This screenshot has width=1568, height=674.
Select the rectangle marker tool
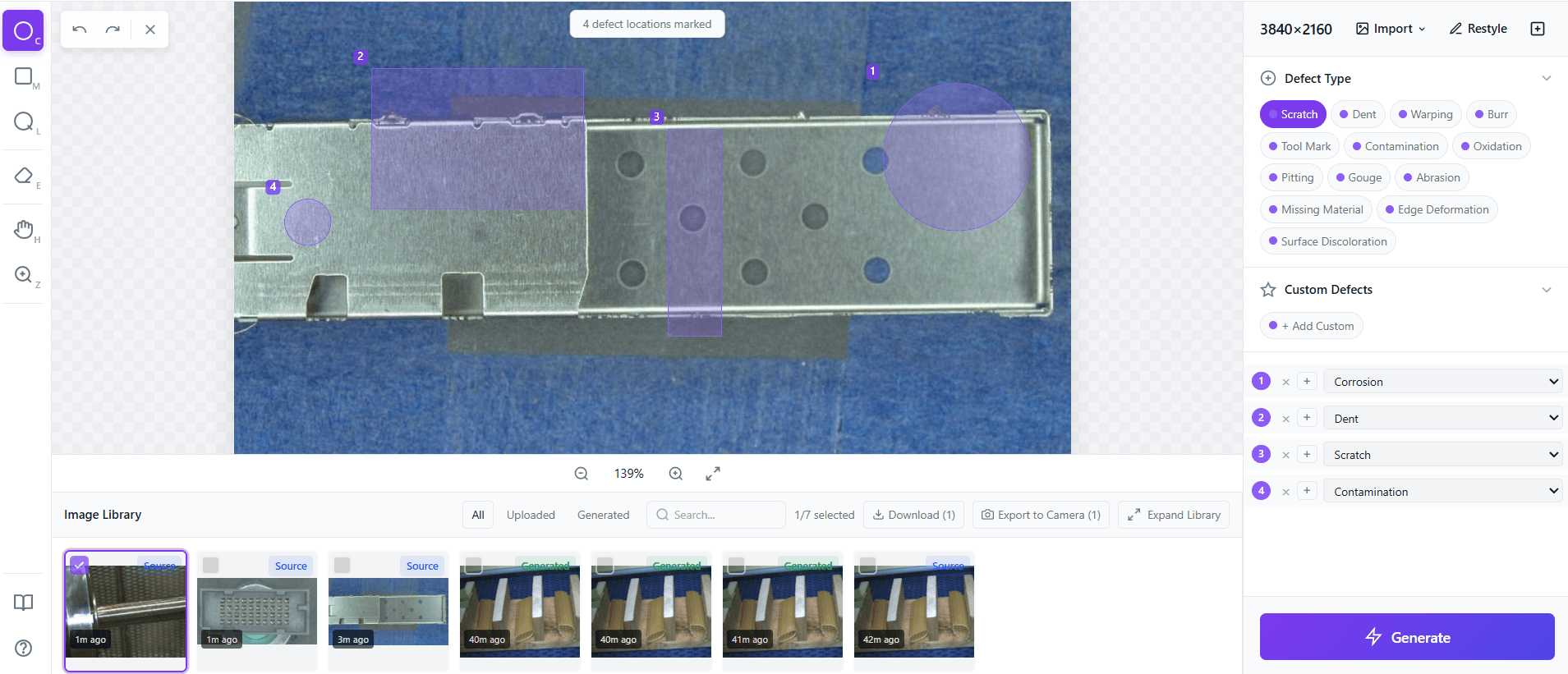point(23,76)
